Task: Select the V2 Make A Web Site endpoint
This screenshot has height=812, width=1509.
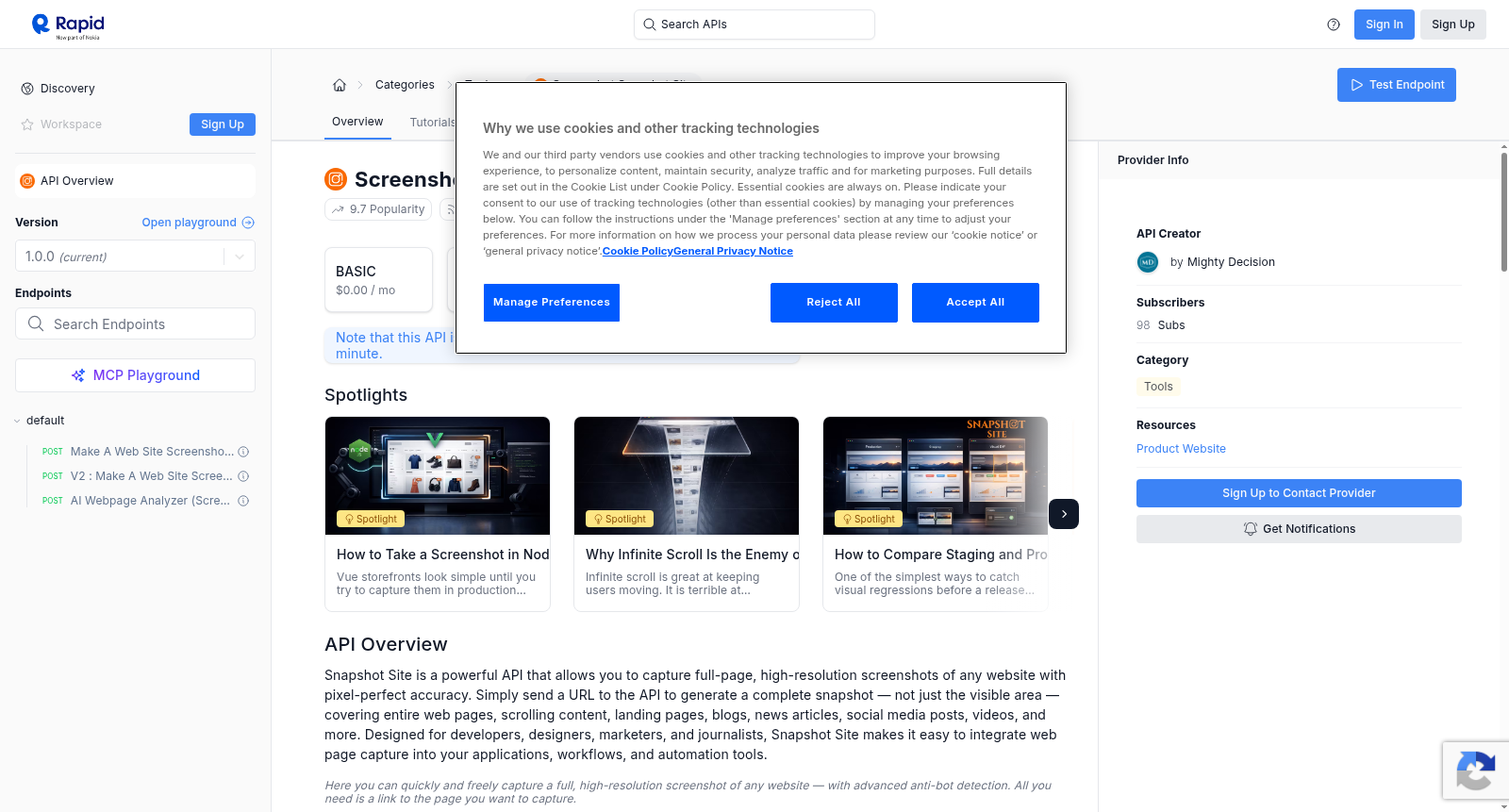Action: [152, 476]
